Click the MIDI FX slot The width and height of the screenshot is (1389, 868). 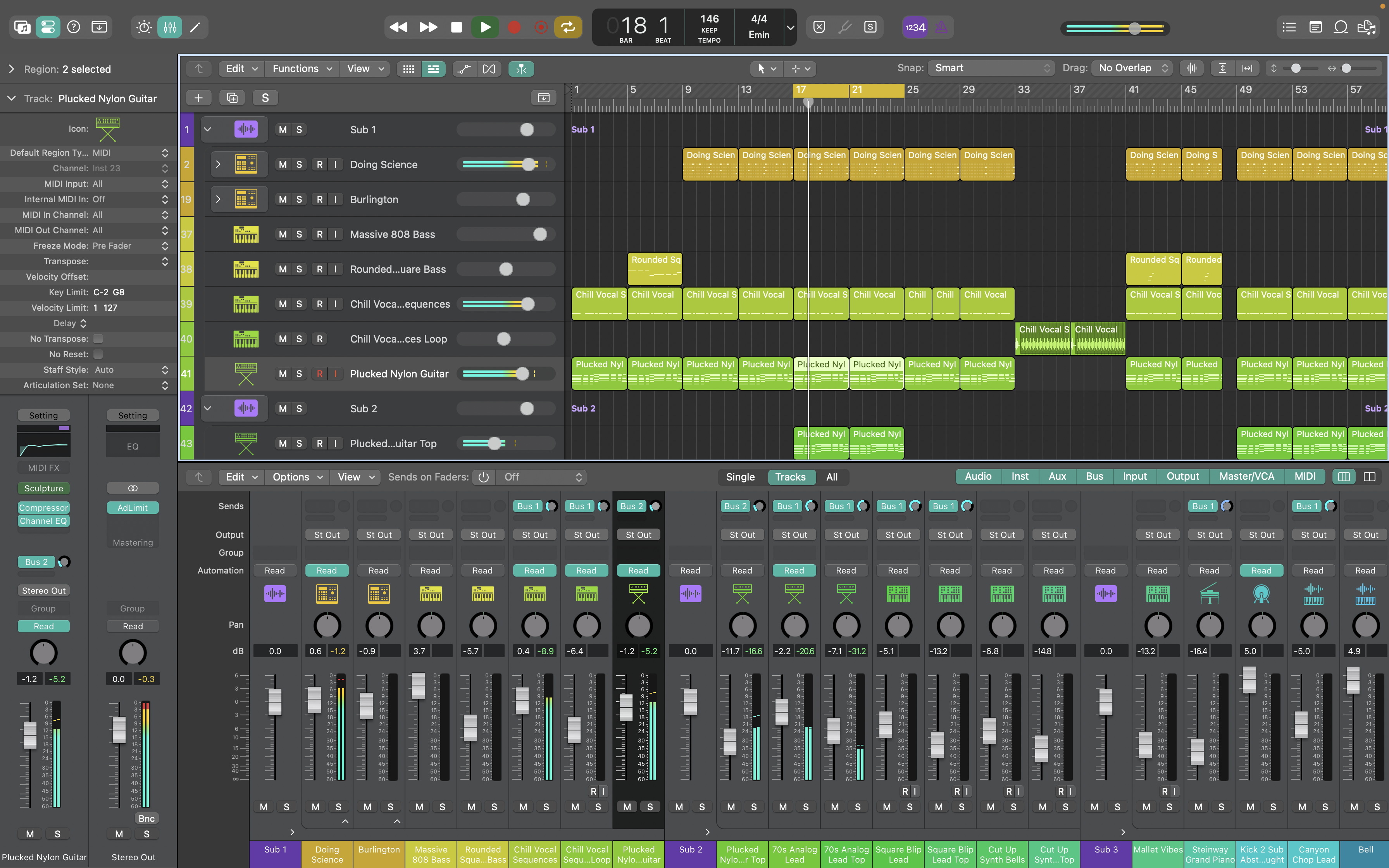[44, 468]
